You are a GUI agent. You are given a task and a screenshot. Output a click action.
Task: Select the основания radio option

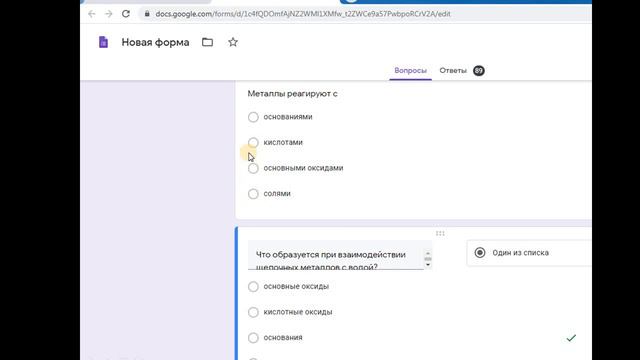[x=253, y=338]
